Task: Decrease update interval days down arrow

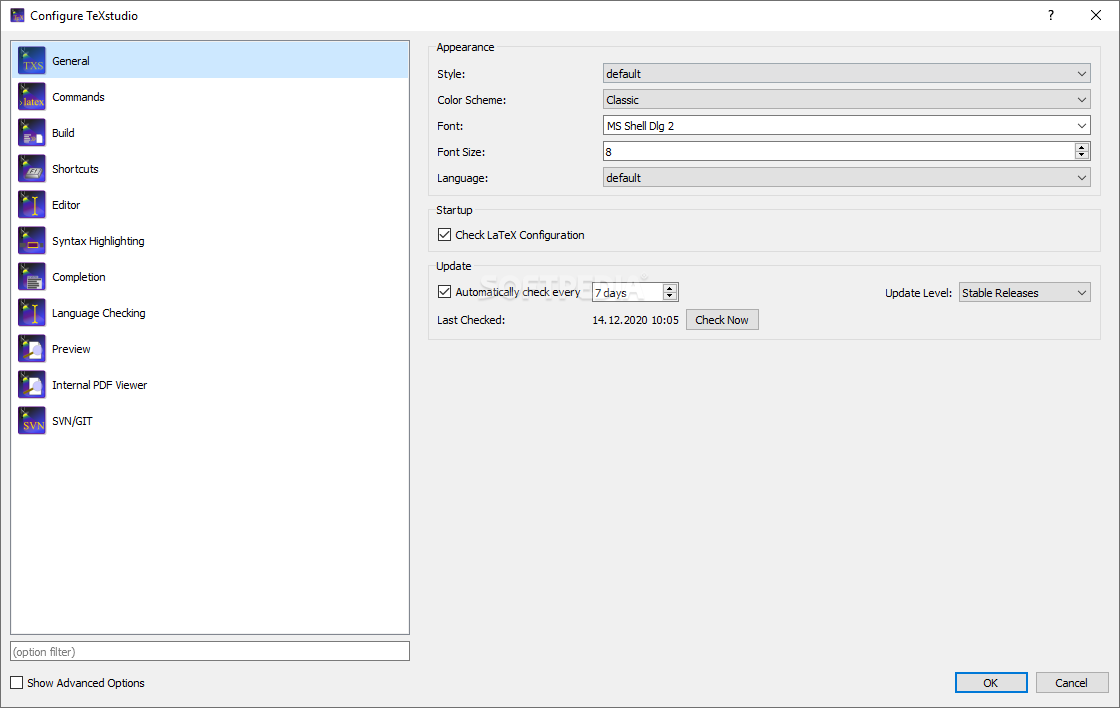Action: (669, 296)
